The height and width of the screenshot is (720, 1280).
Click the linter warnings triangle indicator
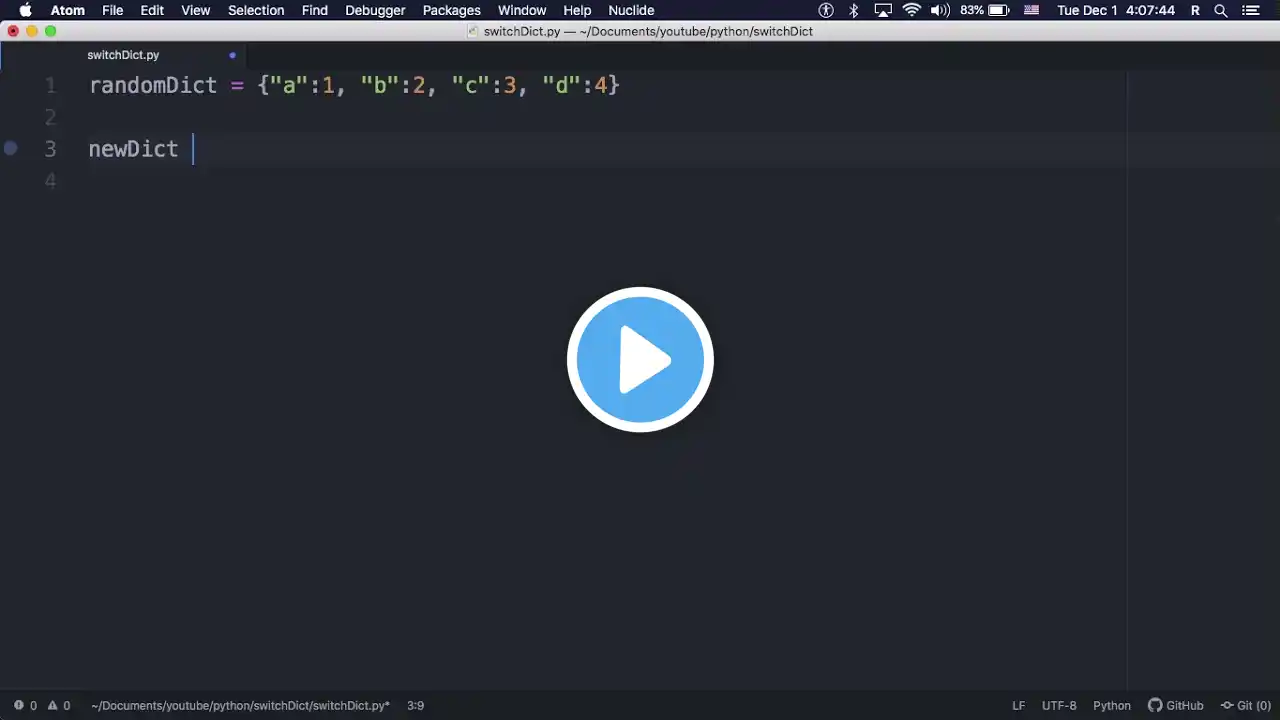[x=59, y=705]
